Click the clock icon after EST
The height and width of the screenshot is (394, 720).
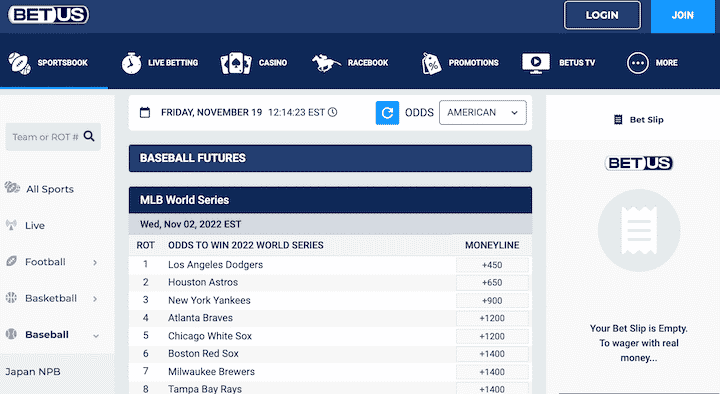[x=333, y=112]
